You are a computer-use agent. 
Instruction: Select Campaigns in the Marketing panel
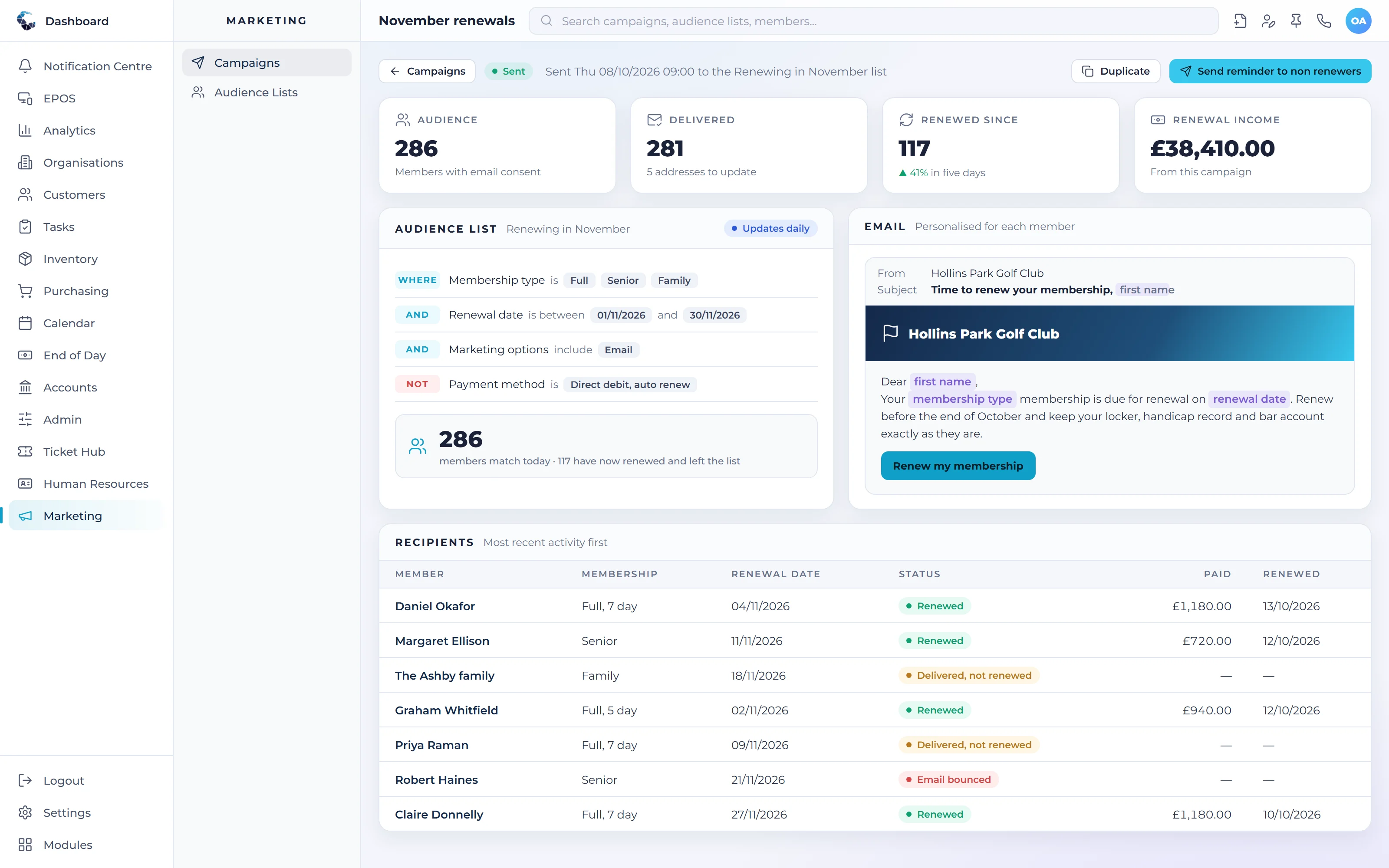[267, 62]
